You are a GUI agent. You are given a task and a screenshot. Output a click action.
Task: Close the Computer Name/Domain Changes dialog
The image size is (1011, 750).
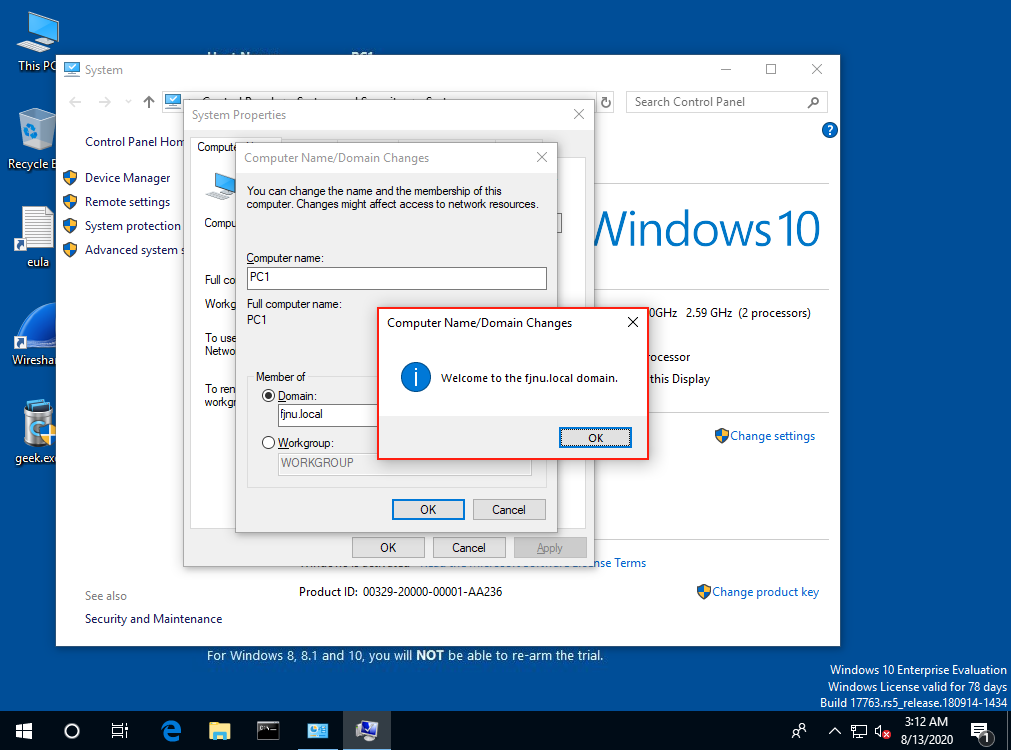[x=542, y=157]
